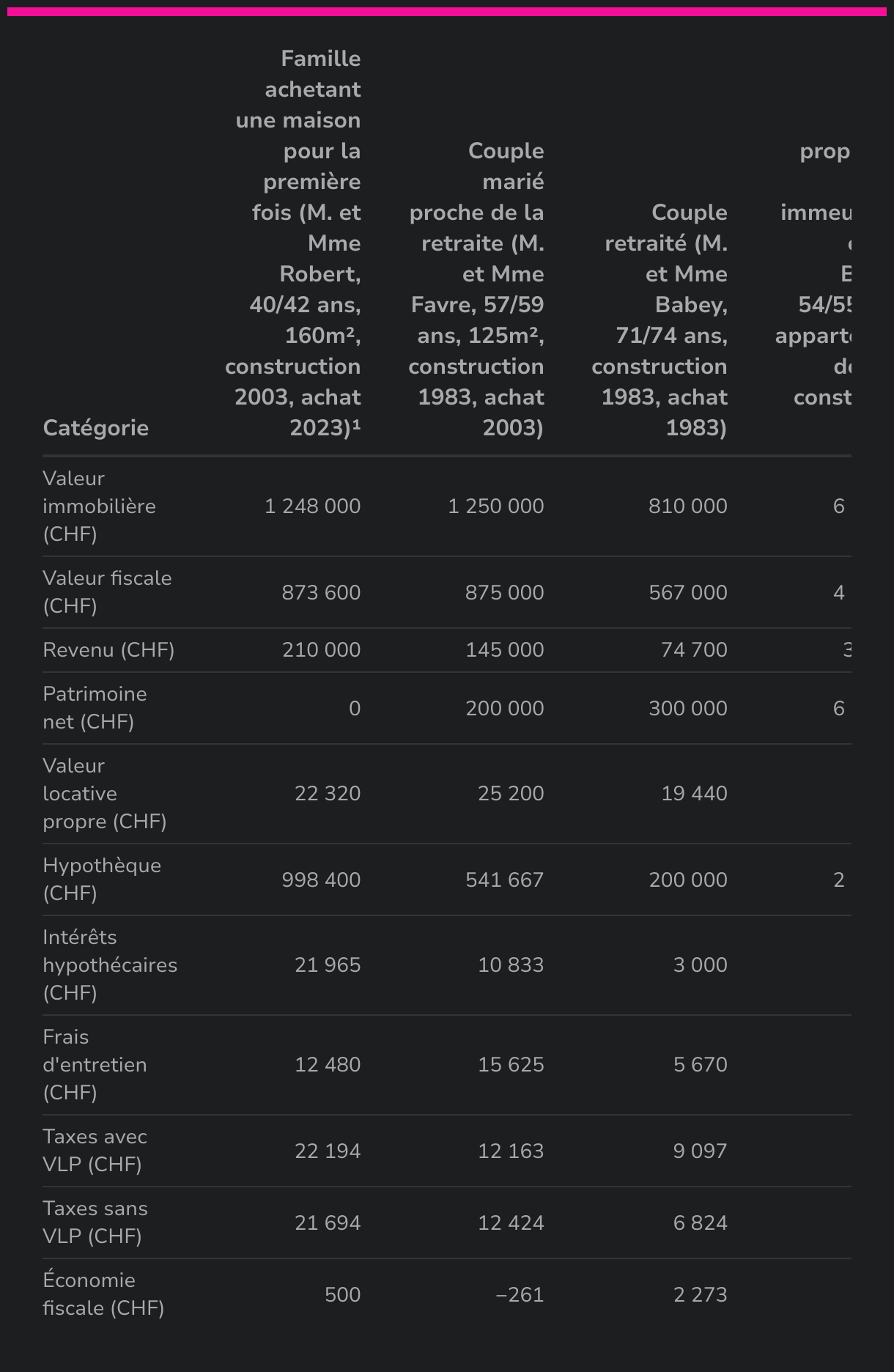
Task: Select the 541 667 mortgage value cell
Action: point(505,879)
